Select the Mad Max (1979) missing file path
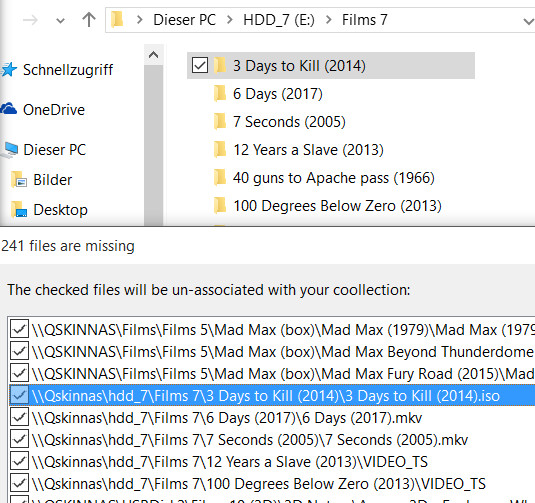535x503 pixels. pos(283,330)
